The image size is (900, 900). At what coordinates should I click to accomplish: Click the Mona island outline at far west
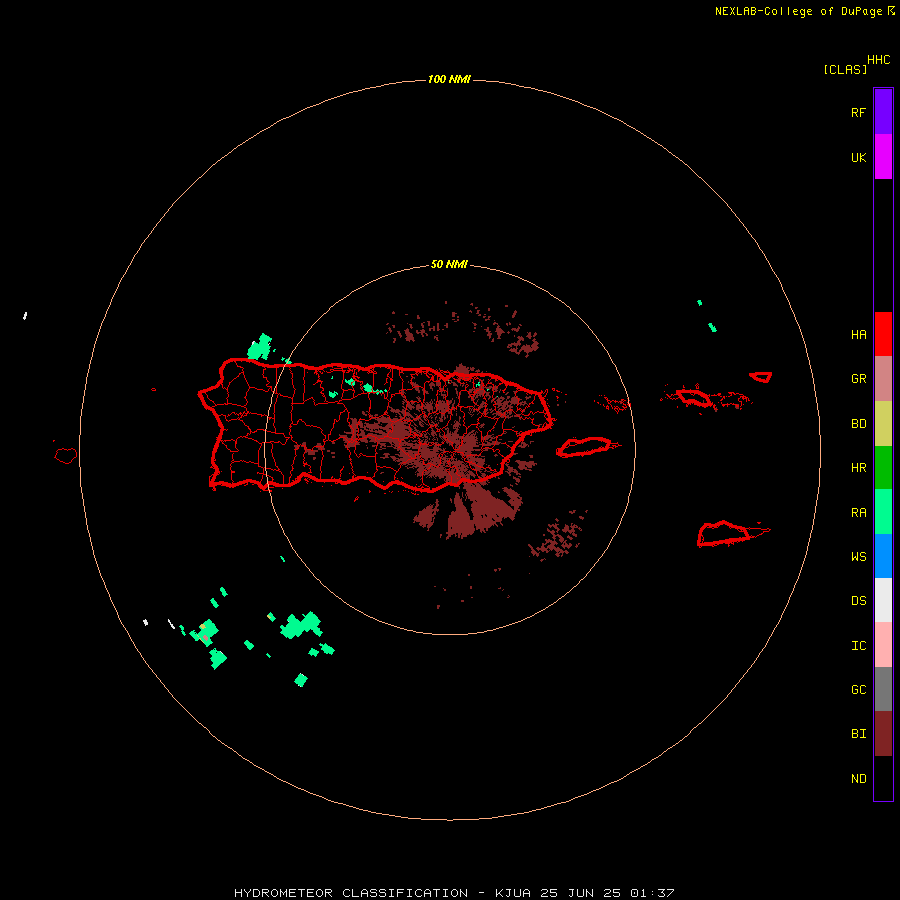(66, 456)
